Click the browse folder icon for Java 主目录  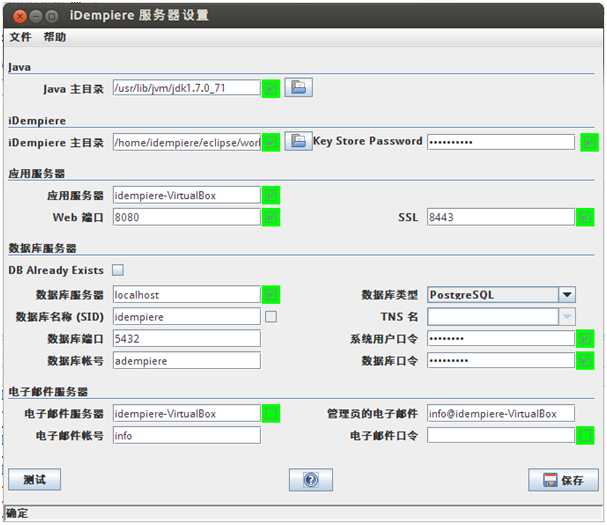pos(298,88)
